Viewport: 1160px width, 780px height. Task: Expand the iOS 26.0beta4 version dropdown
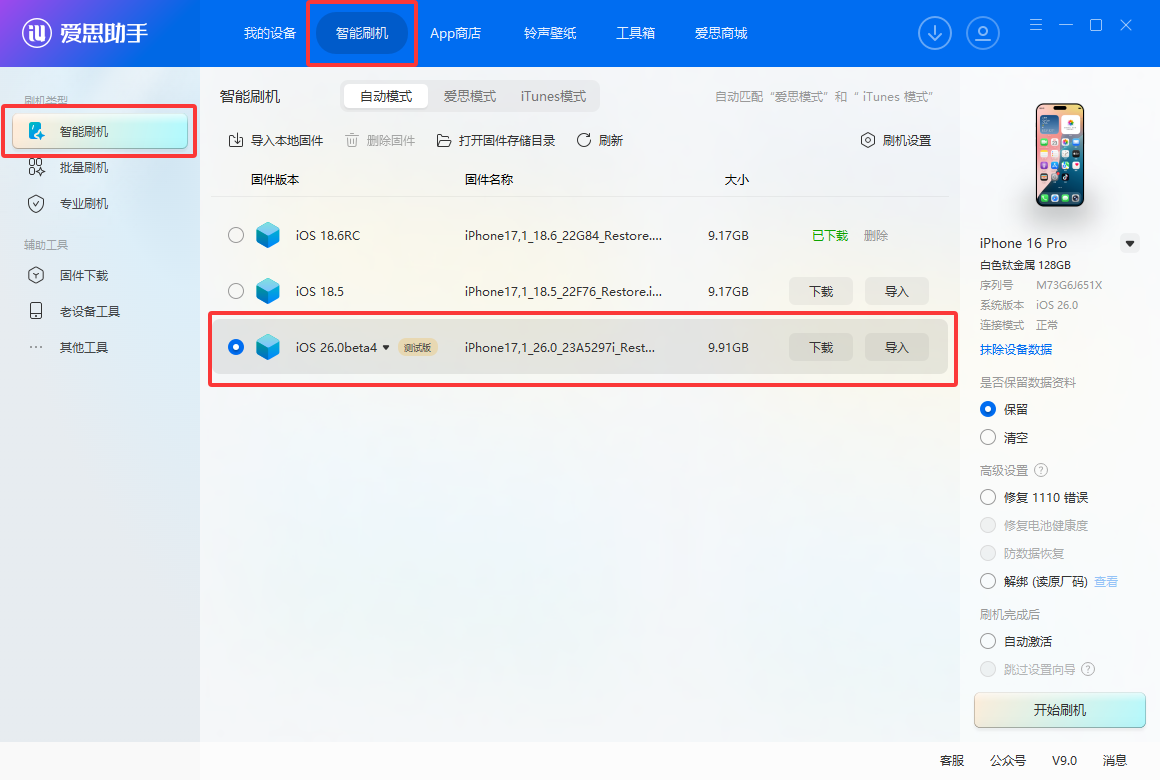[x=386, y=348]
